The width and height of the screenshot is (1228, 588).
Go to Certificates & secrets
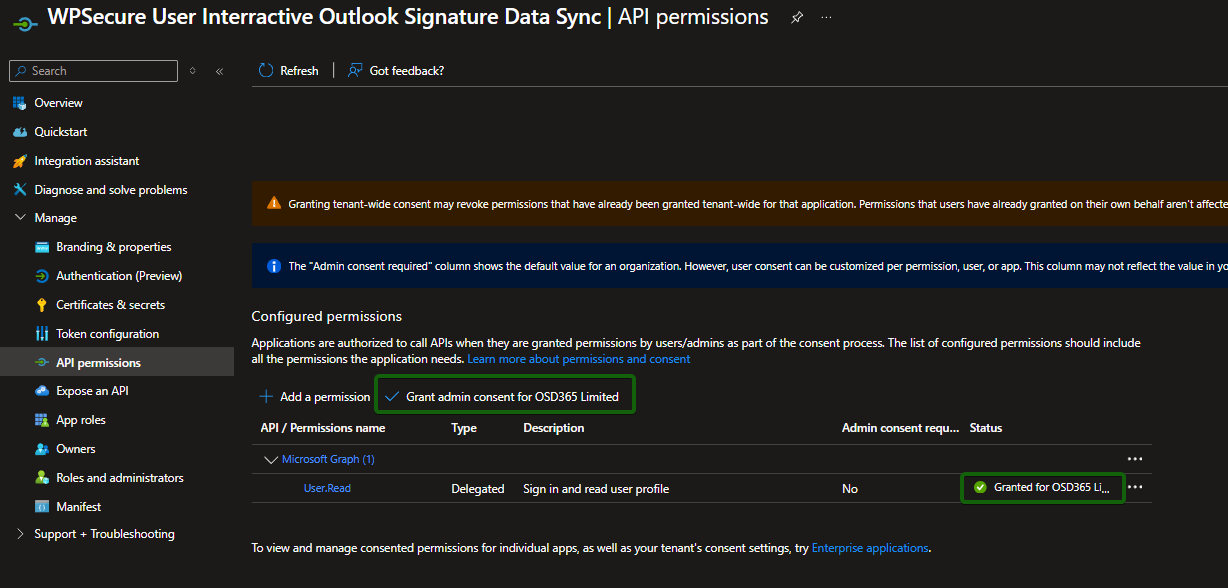(110, 305)
